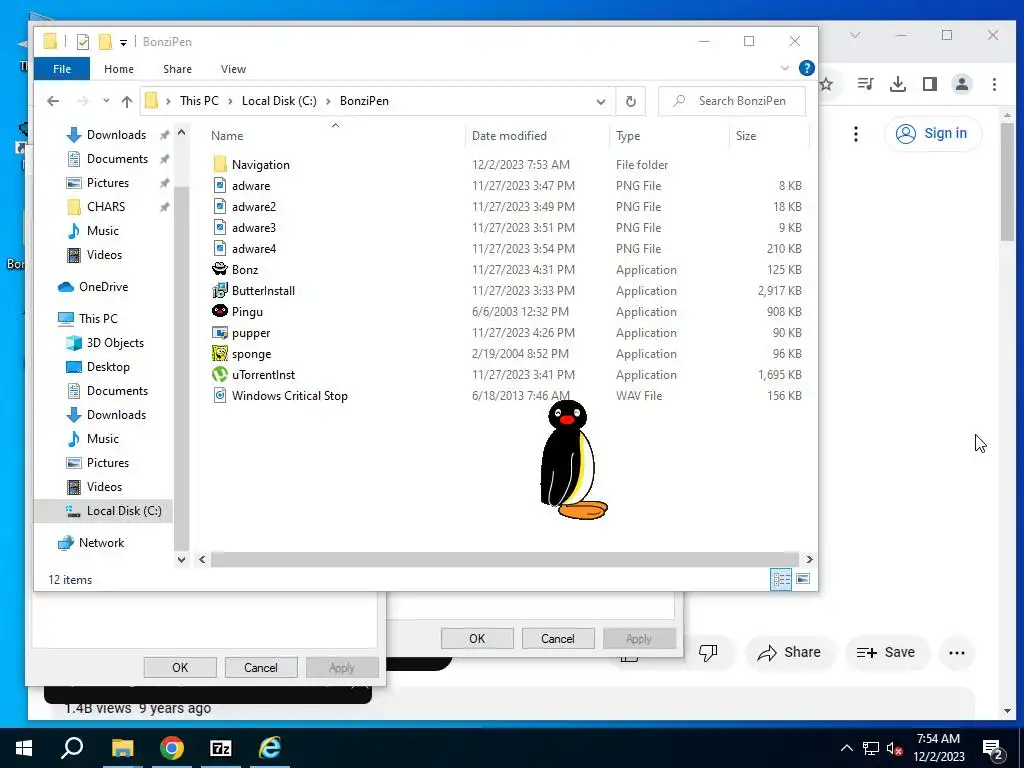This screenshot has width=1024, height=768.
Task: Select the ButterInstall application icon
Action: [220, 291]
